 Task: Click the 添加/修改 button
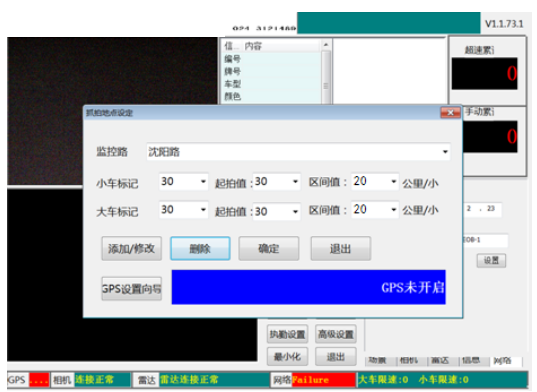coord(132,249)
